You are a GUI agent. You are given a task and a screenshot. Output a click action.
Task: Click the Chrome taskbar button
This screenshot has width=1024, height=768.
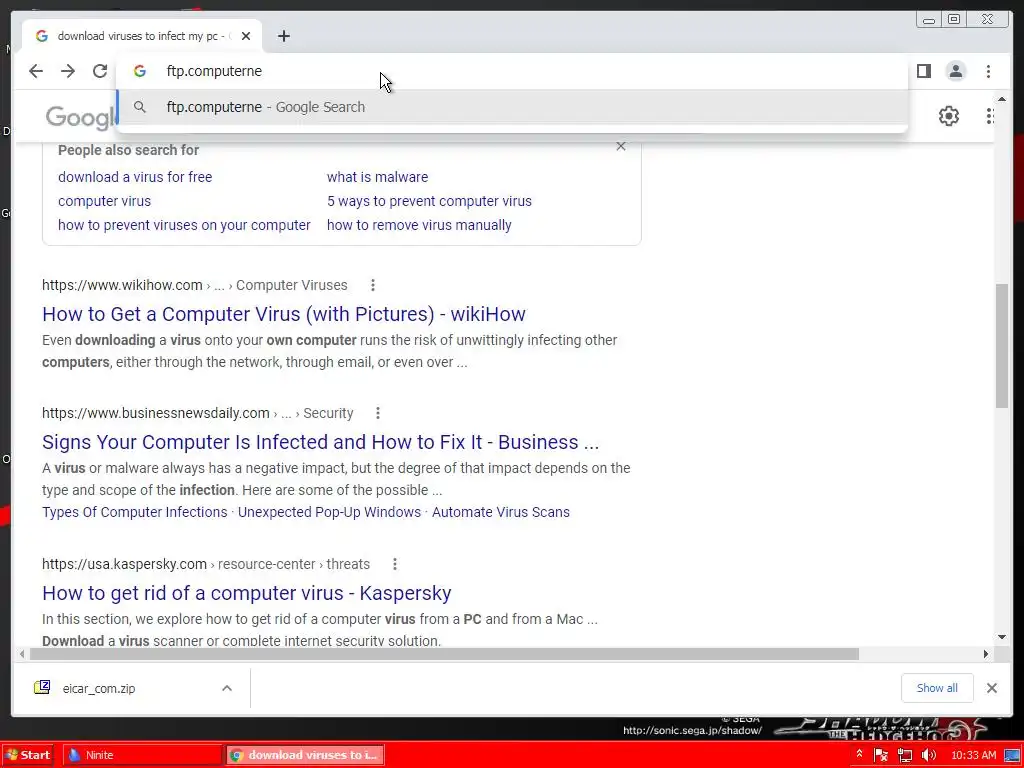(x=305, y=755)
